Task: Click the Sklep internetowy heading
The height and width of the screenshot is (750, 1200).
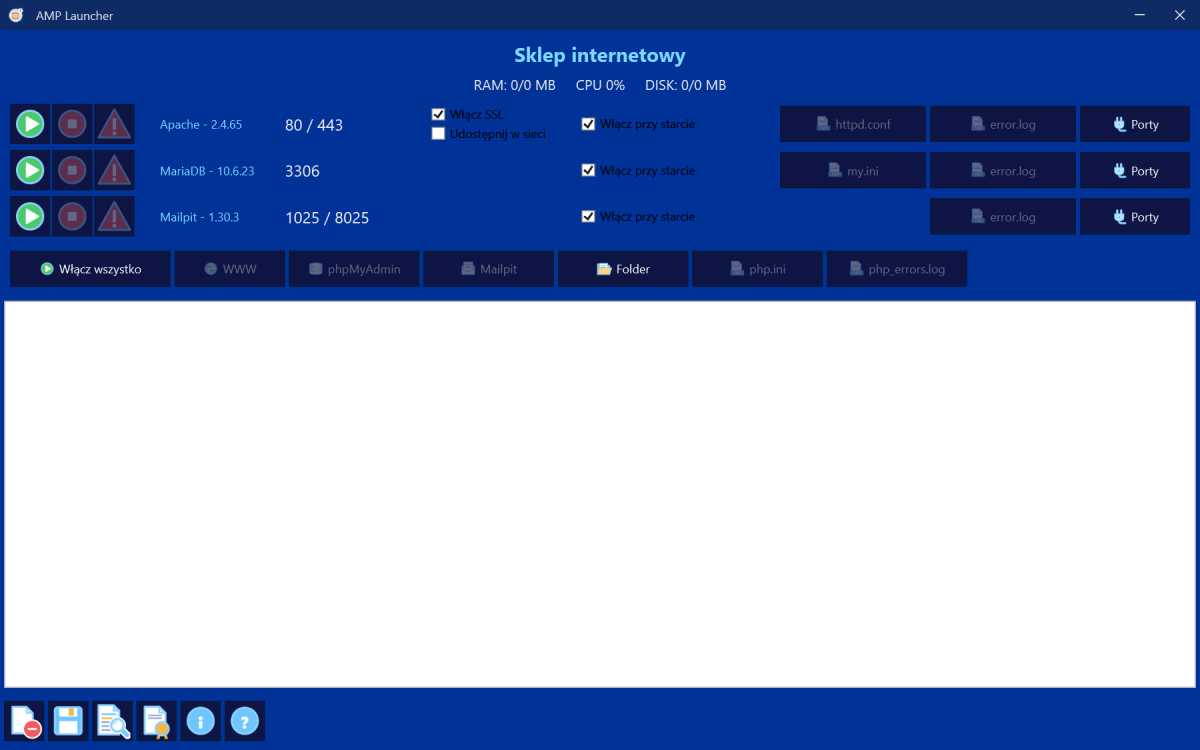Action: click(600, 55)
